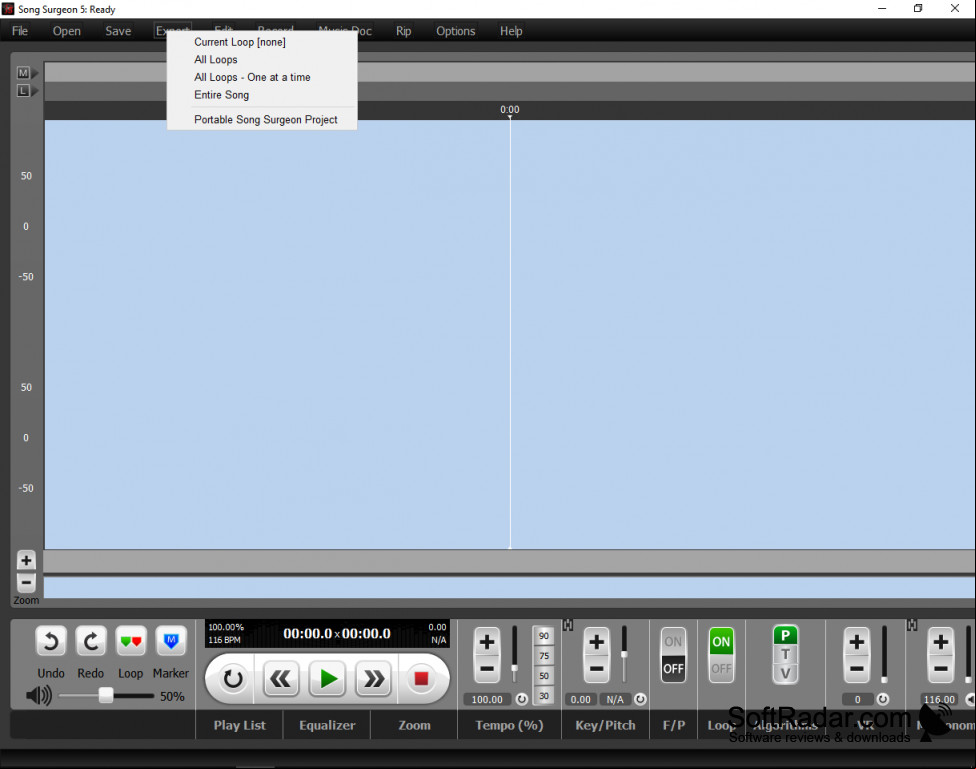Click the link icon atop the Metronome panel
The height and width of the screenshot is (769, 976).
click(912, 625)
